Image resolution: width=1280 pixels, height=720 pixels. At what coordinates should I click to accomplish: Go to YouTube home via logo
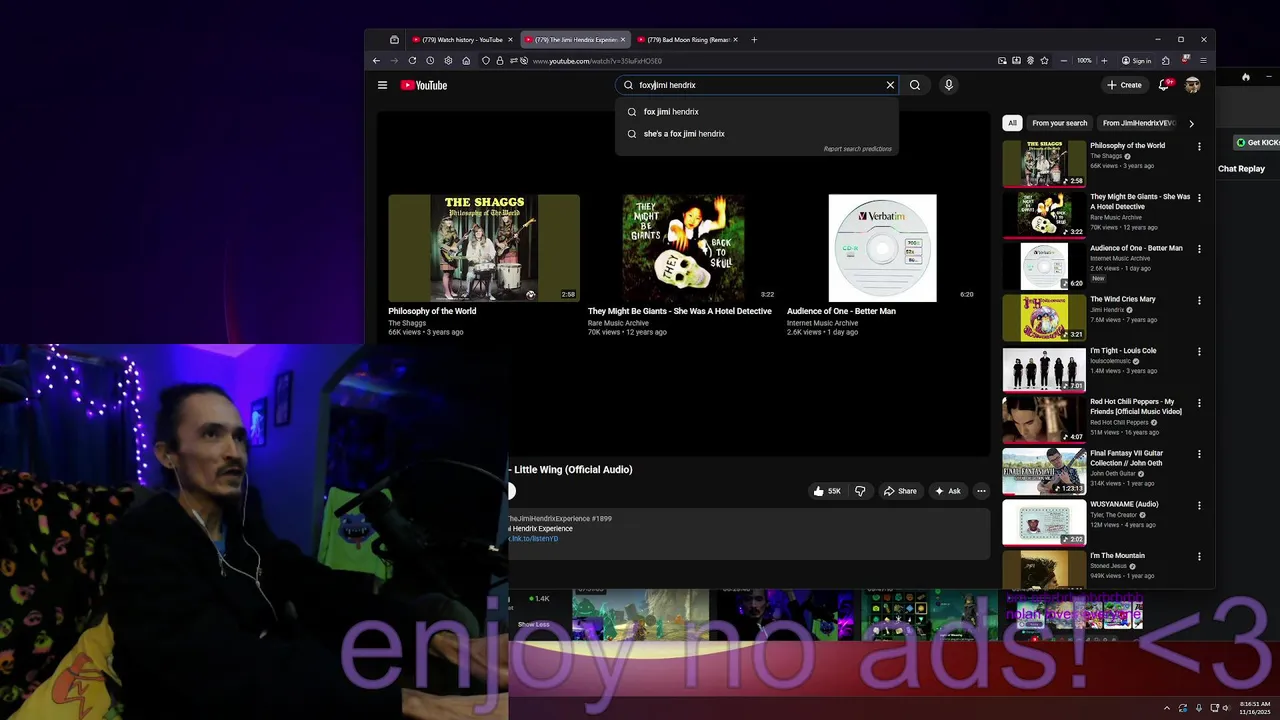[424, 85]
